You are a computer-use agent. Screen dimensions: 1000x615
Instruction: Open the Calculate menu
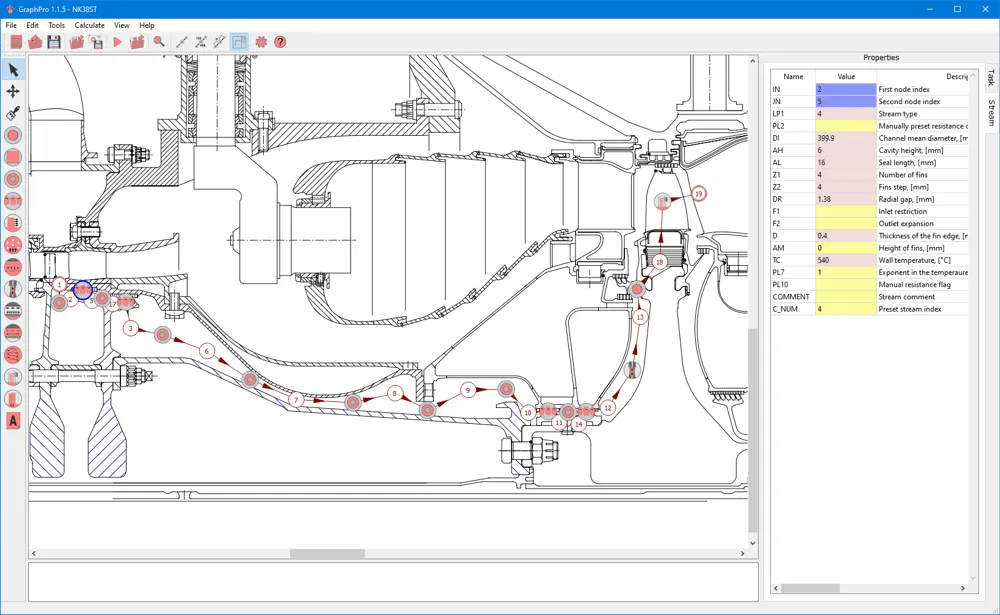point(89,26)
